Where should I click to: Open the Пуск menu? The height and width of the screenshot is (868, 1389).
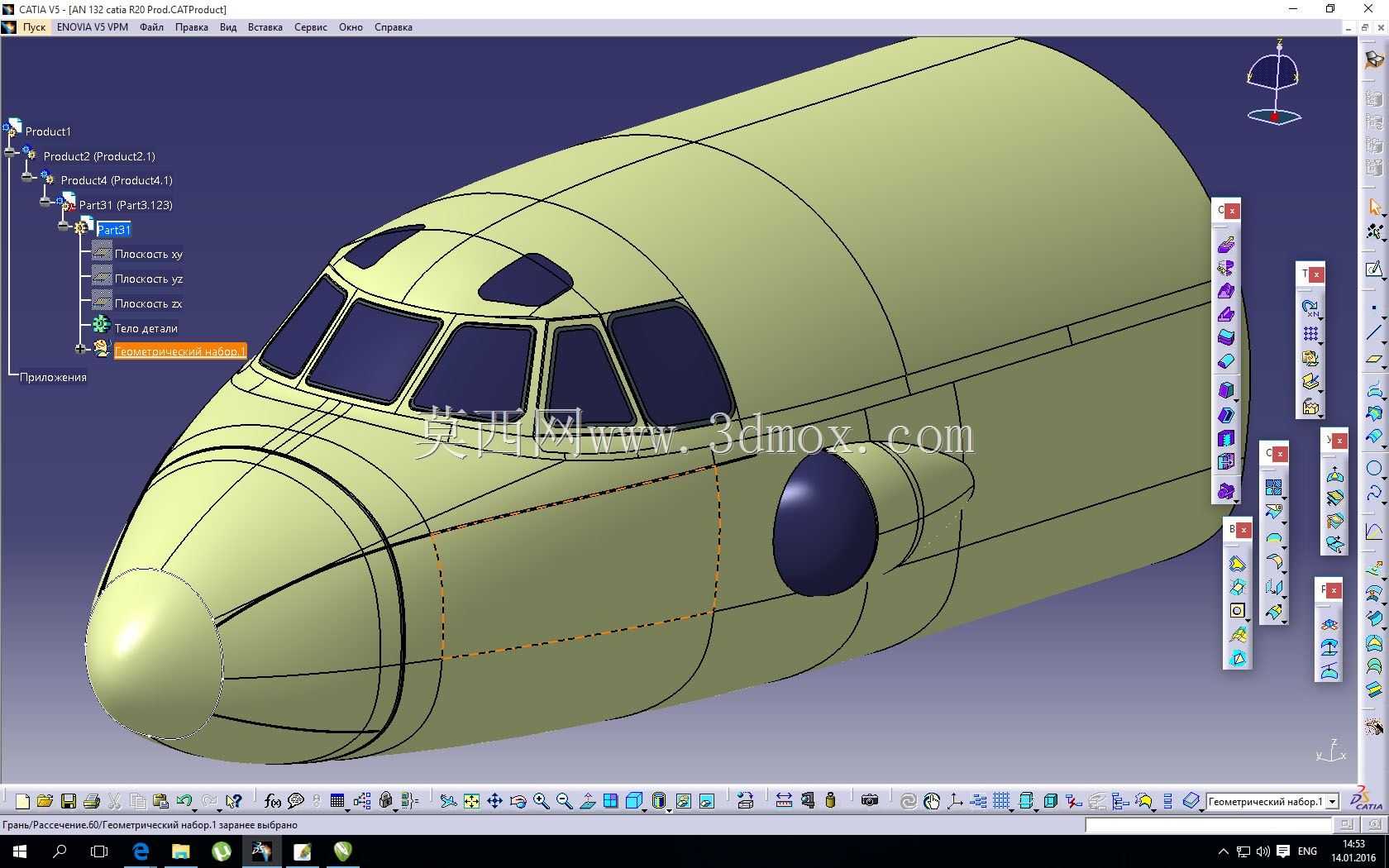tap(34, 27)
